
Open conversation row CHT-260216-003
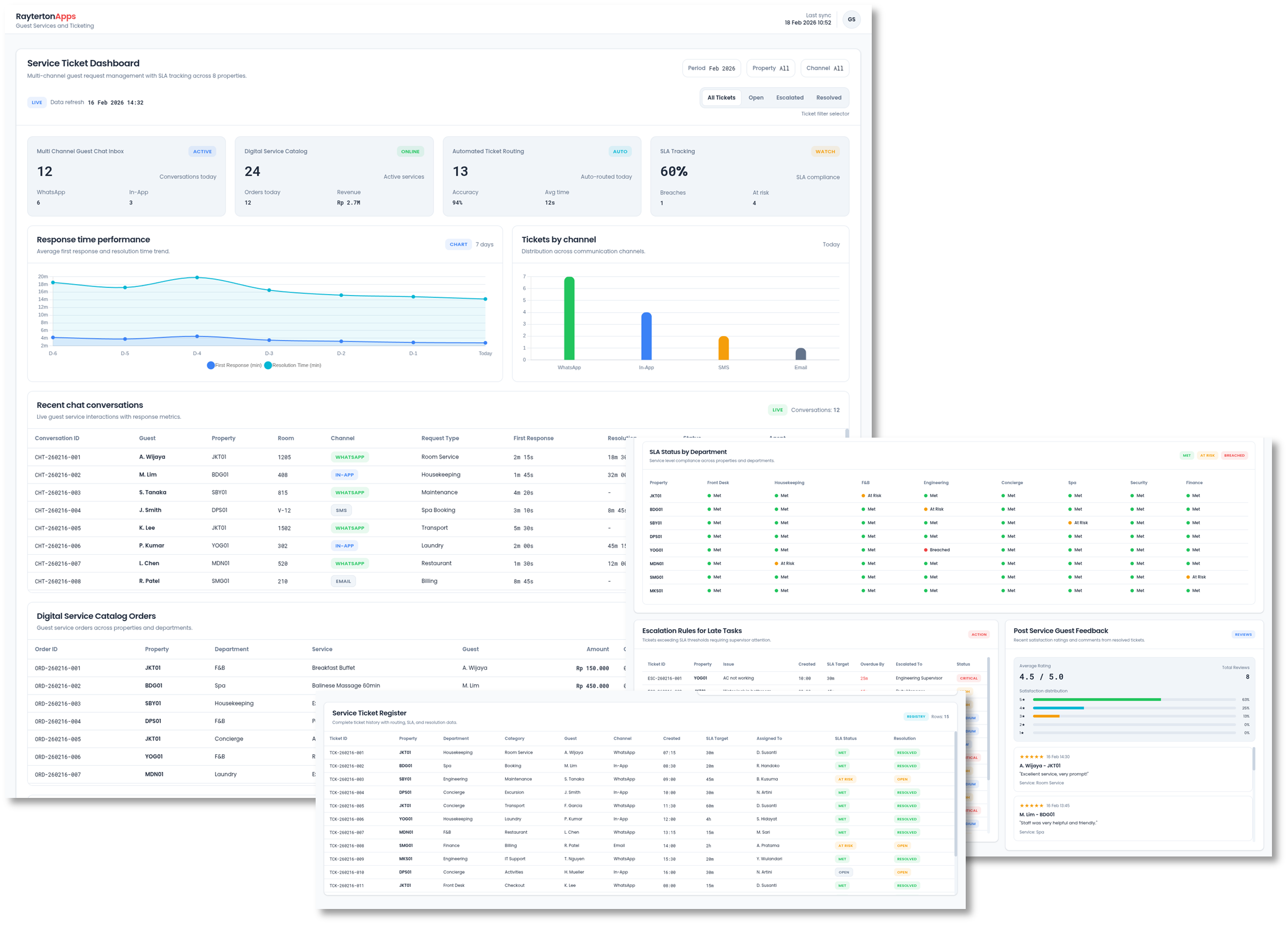(x=58, y=493)
